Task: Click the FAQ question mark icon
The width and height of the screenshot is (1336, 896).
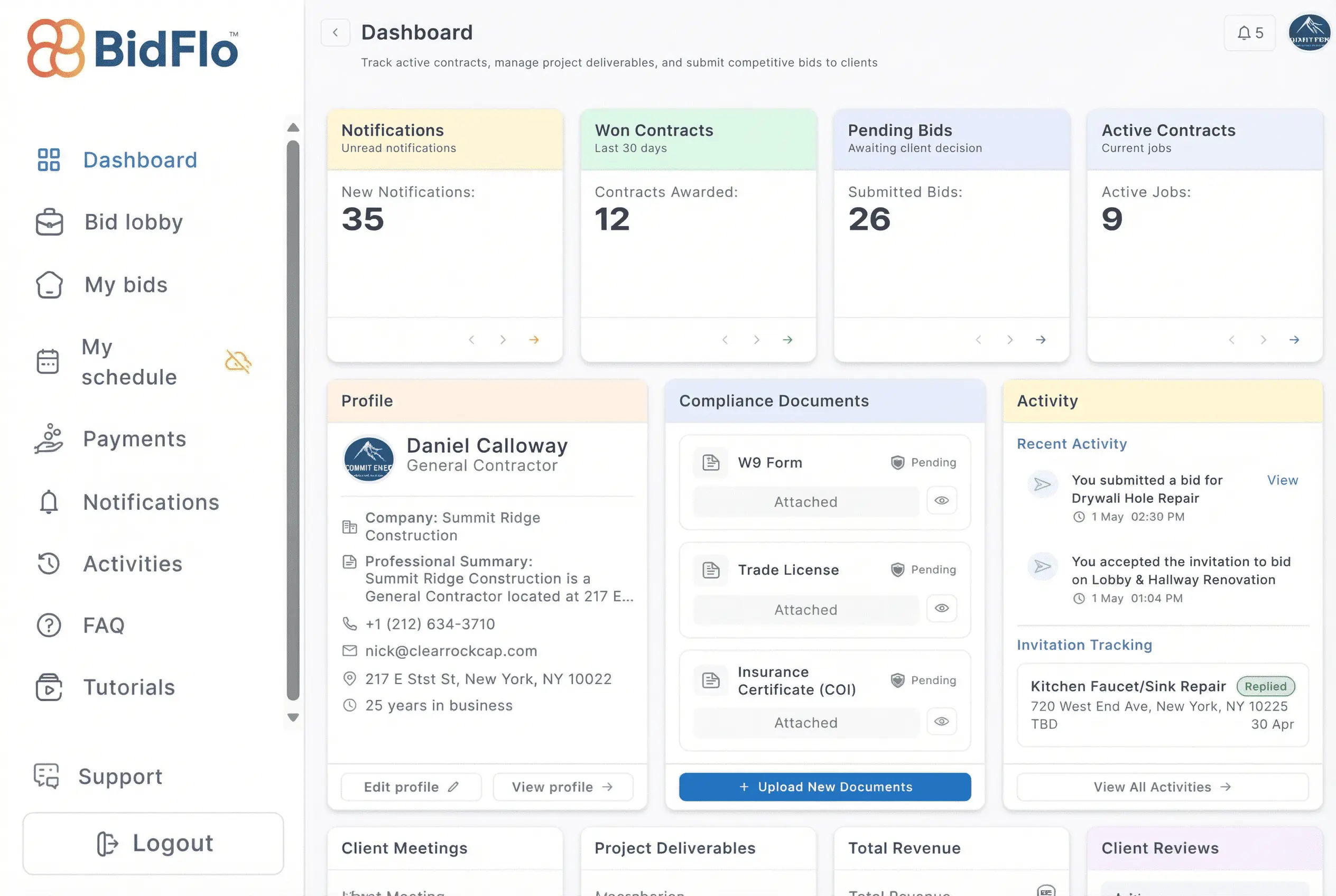Action: [49, 625]
